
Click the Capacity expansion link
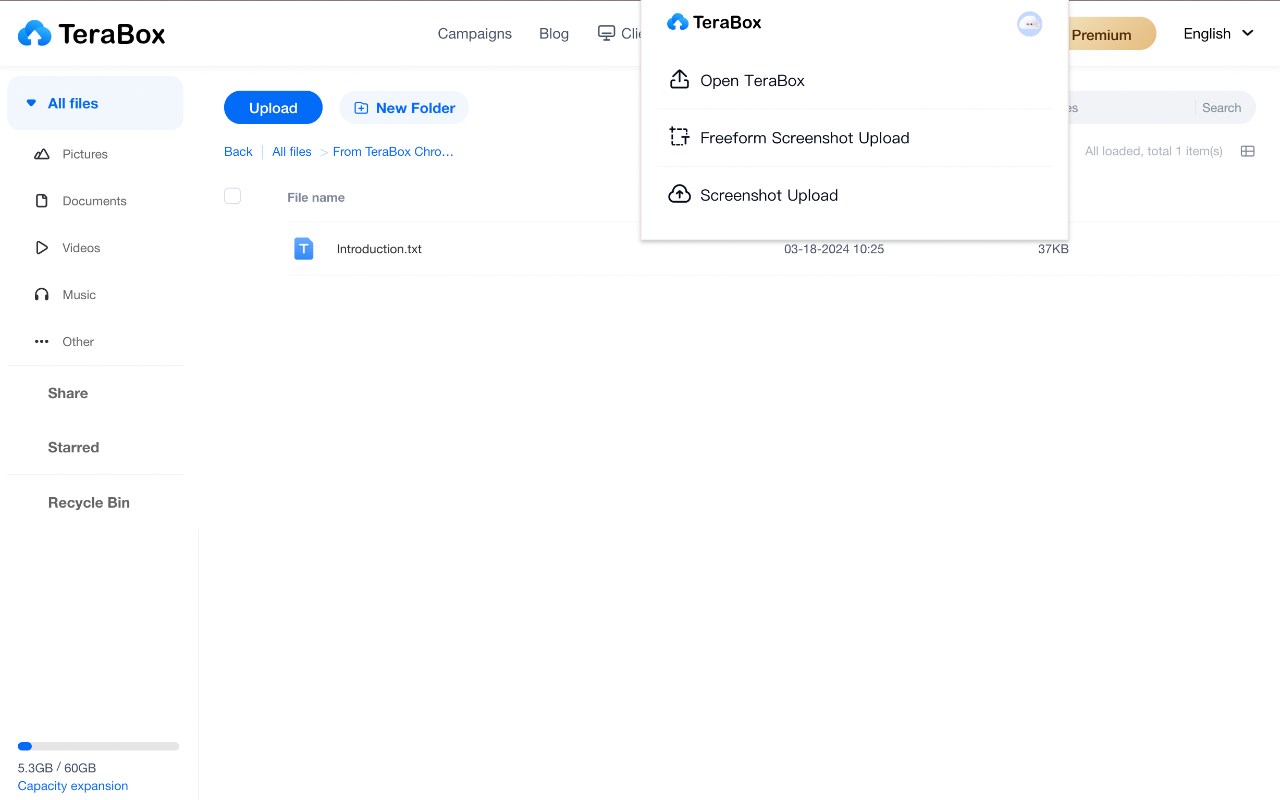pos(73,786)
